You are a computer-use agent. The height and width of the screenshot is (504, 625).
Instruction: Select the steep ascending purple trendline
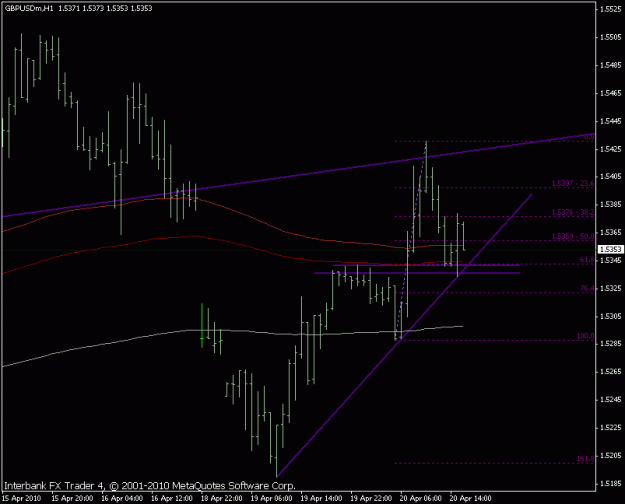[x=404, y=336]
